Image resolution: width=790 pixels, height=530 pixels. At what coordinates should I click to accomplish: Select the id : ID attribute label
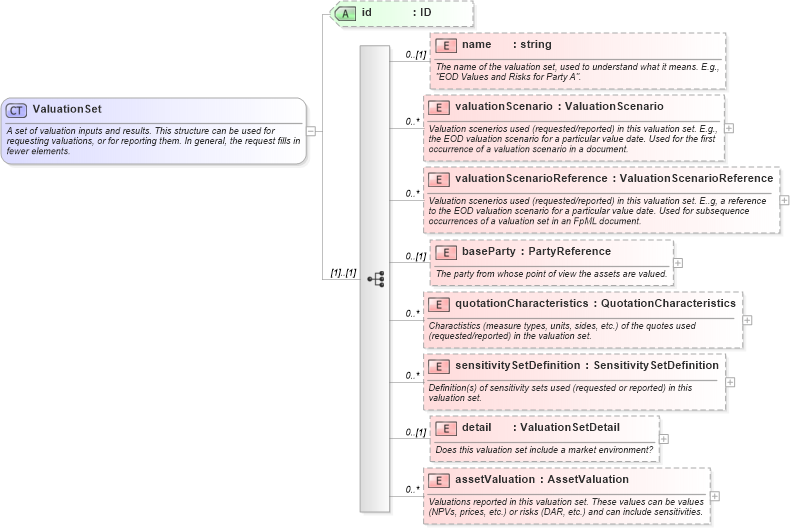pos(397,13)
